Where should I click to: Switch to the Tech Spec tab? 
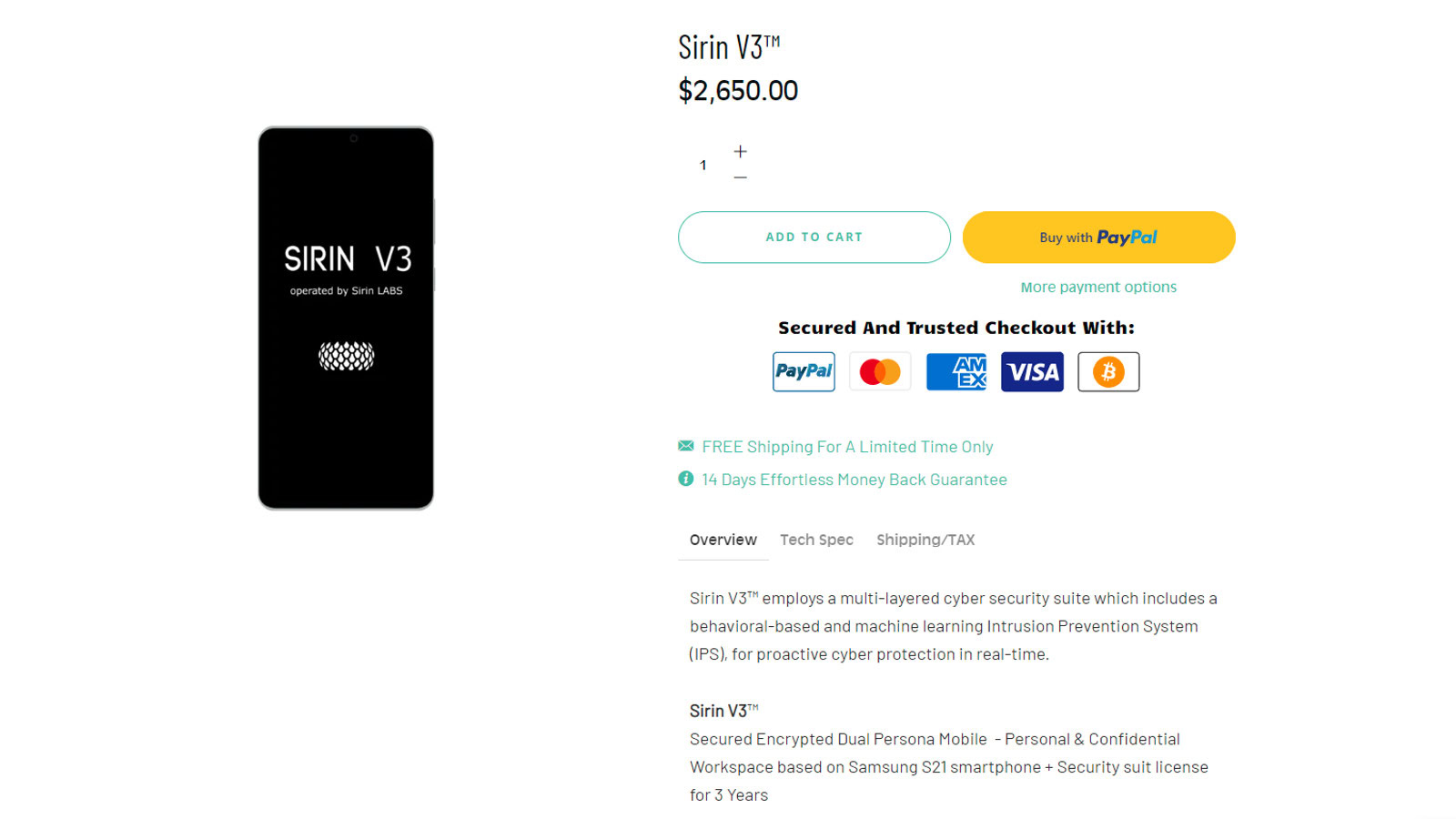click(x=816, y=540)
